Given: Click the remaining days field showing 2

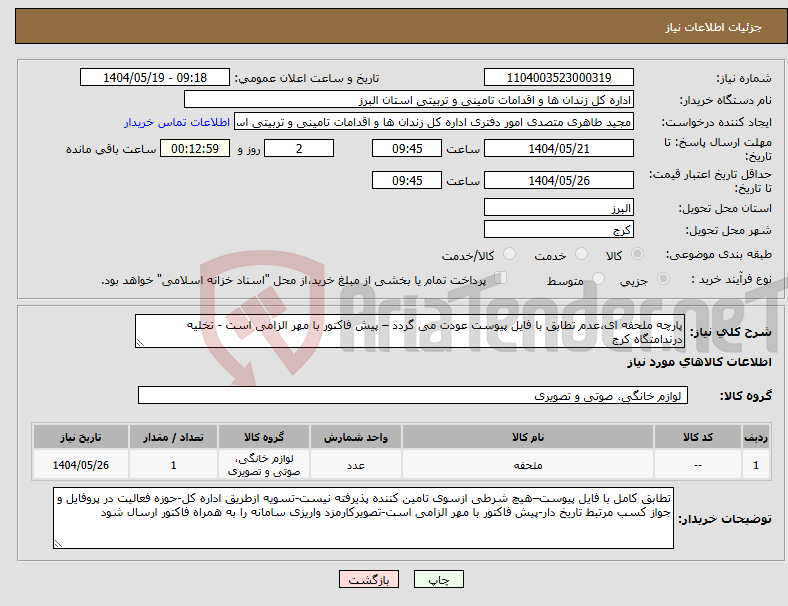Looking at the screenshot, I should (x=299, y=149).
